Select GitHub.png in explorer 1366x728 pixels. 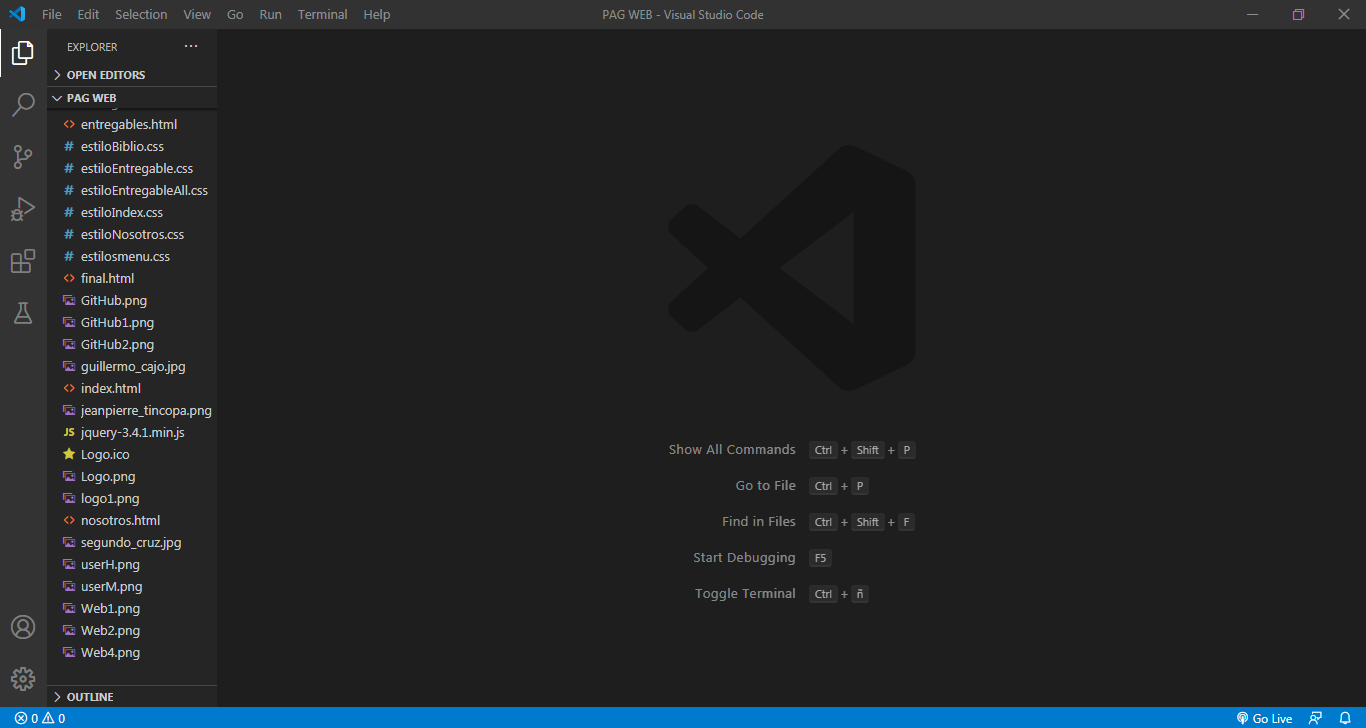(x=132, y=300)
